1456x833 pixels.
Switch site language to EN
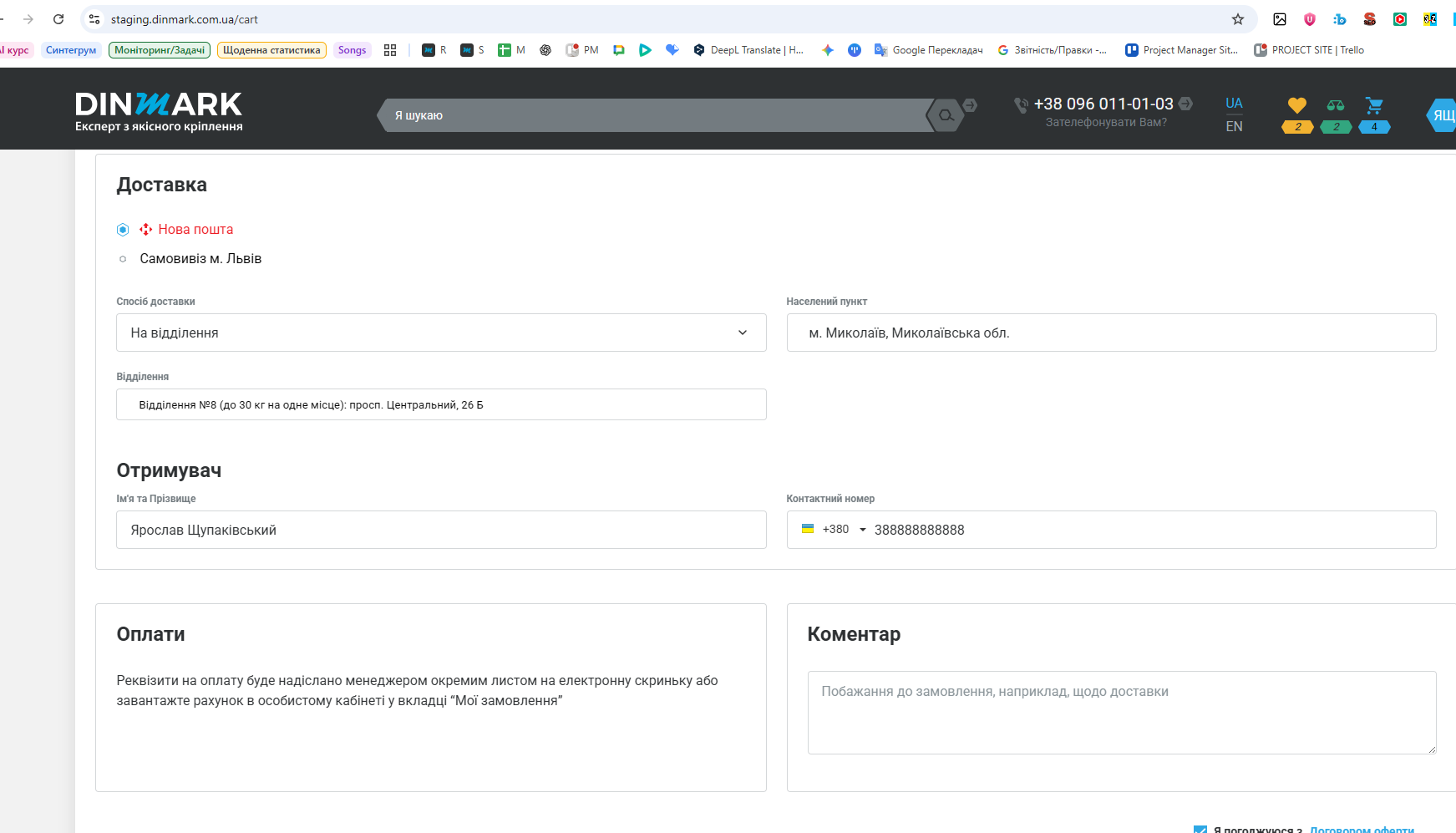pos(1234,126)
